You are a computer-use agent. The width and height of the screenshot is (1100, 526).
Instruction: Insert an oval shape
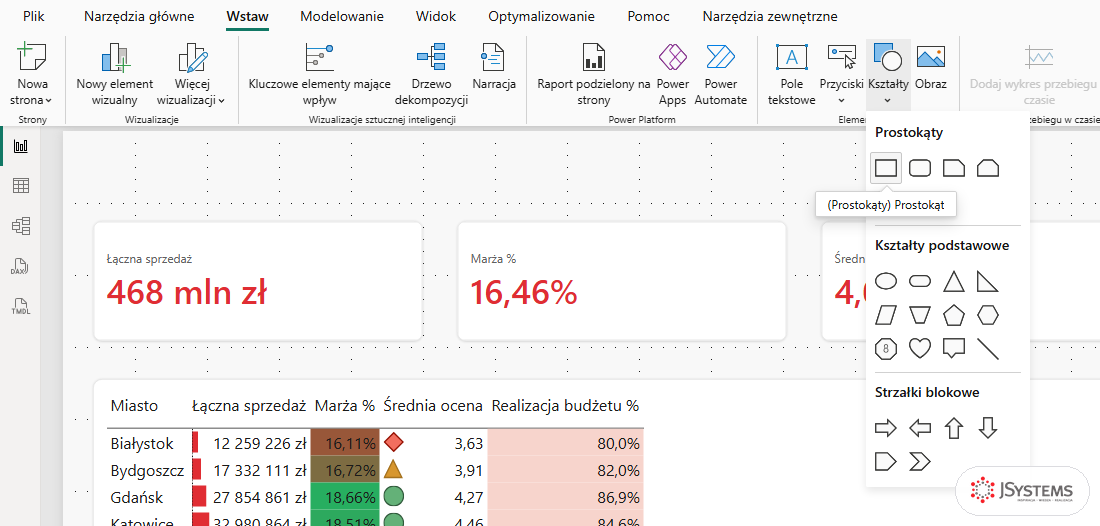pos(886,281)
